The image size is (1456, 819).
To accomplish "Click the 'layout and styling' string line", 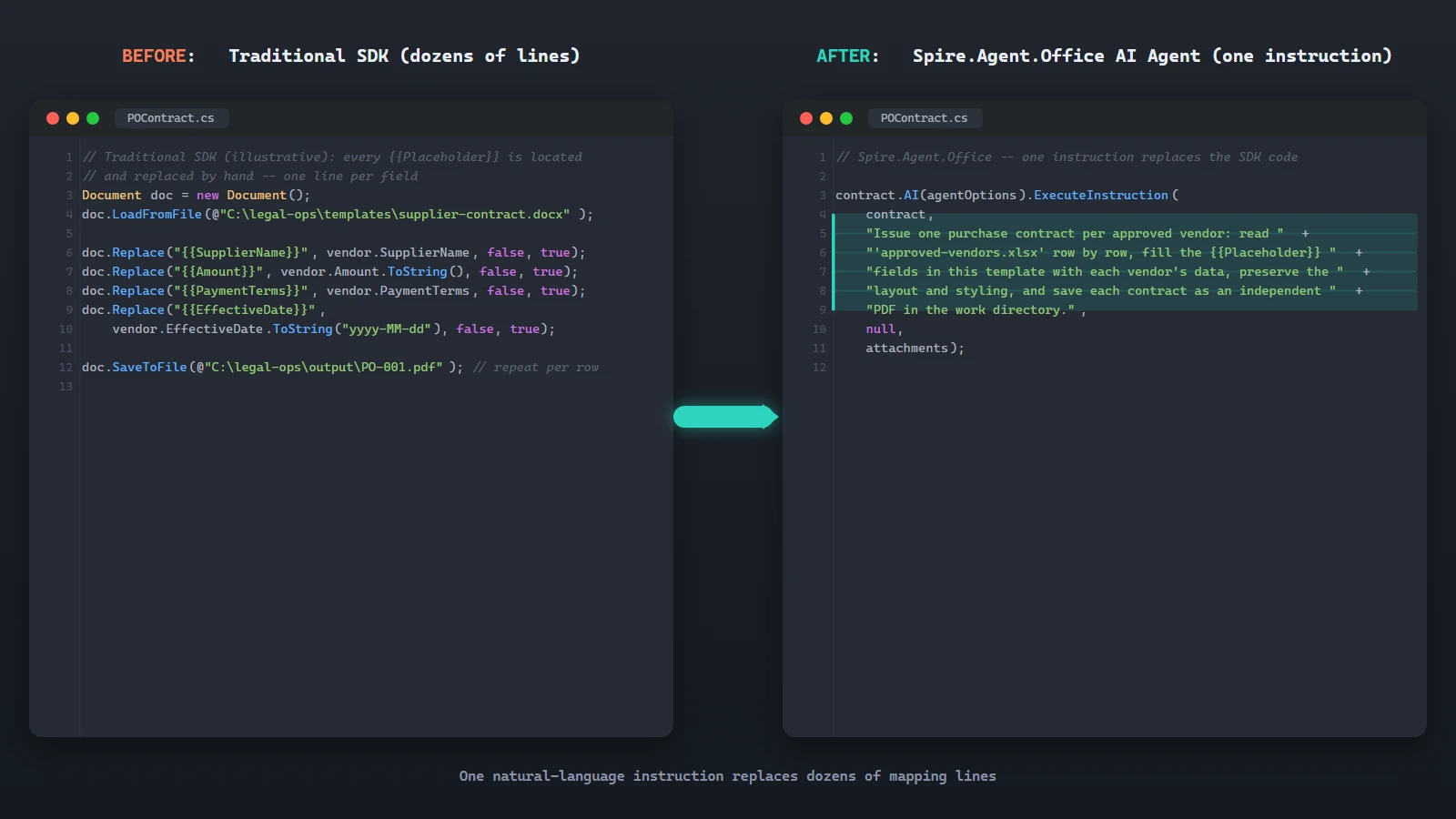I will click(x=1114, y=291).
